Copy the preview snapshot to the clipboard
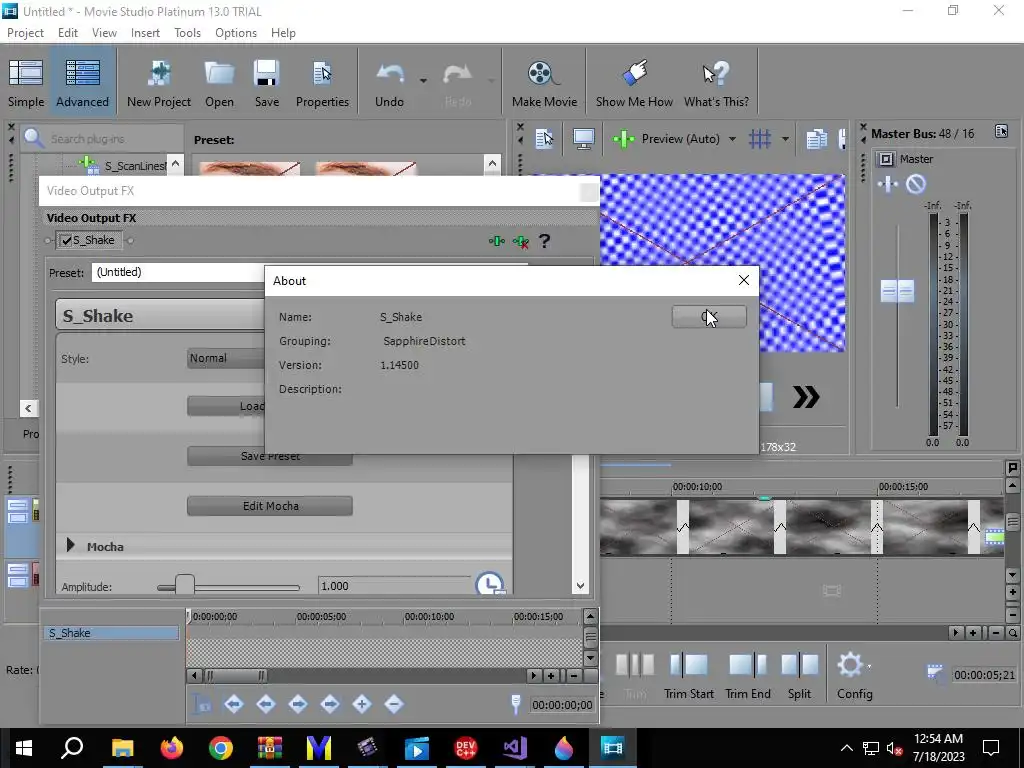 coord(816,138)
